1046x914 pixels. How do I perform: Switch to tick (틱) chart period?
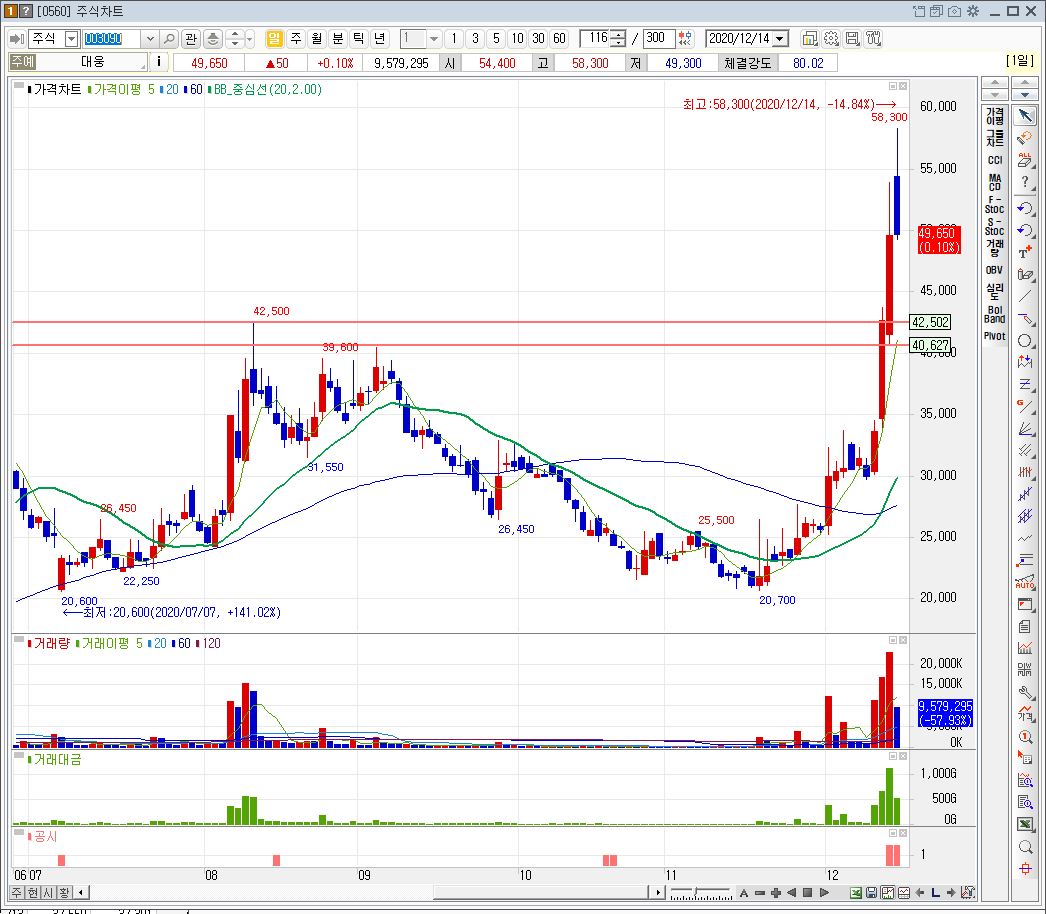[358, 39]
